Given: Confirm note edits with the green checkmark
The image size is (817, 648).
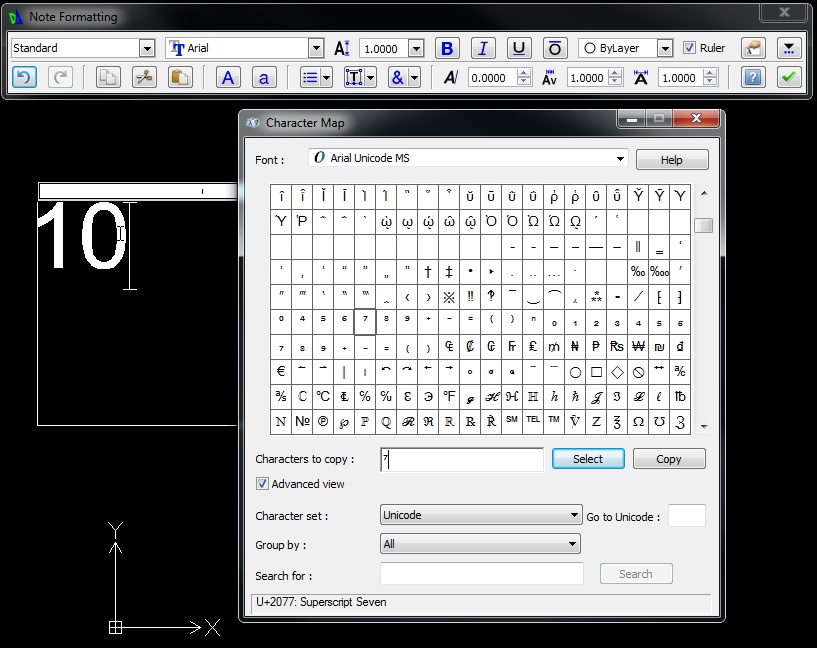Looking at the screenshot, I should pyautogui.click(x=789, y=78).
